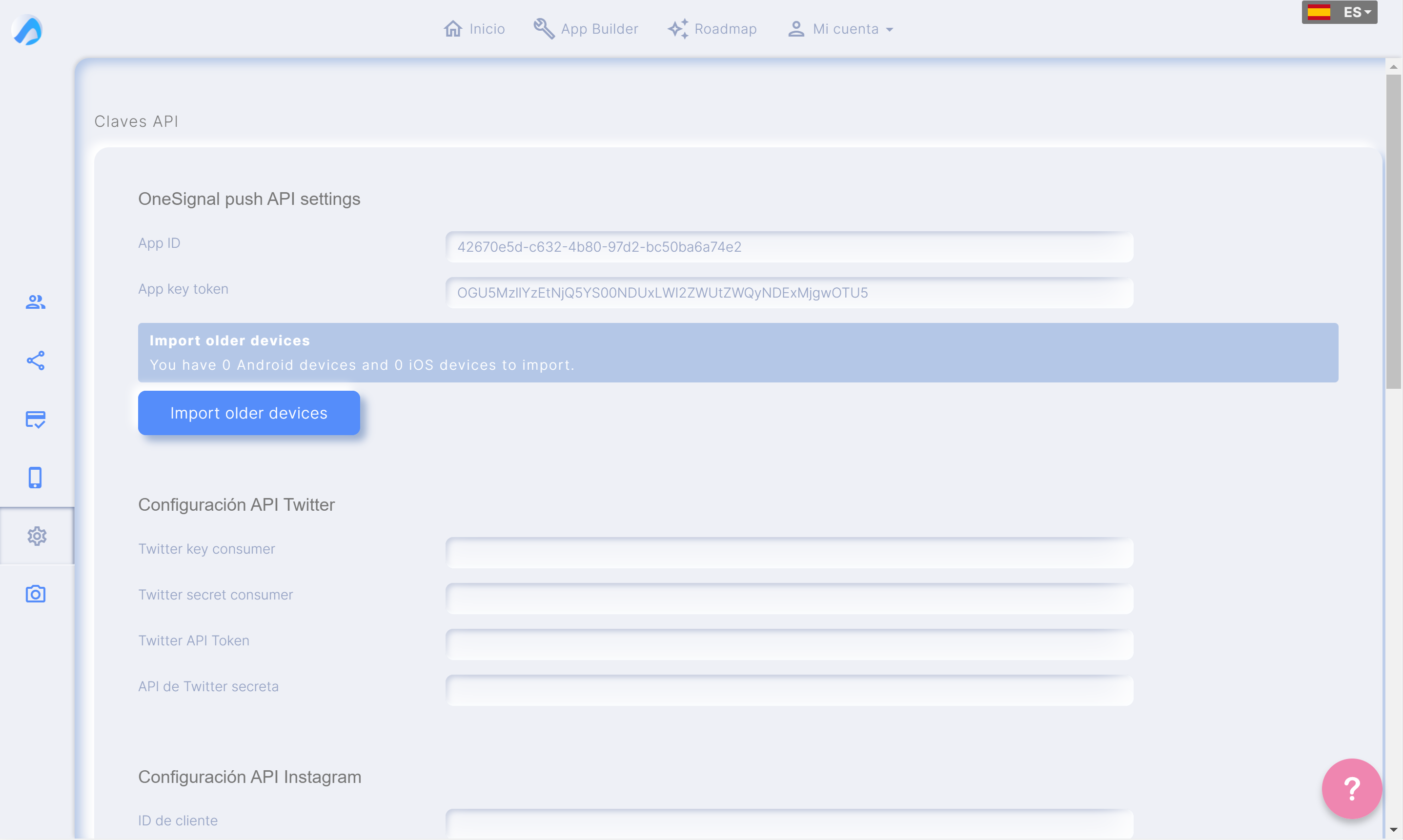
Task: Click the scrollbar down arrow
Action: click(x=1393, y=830)
